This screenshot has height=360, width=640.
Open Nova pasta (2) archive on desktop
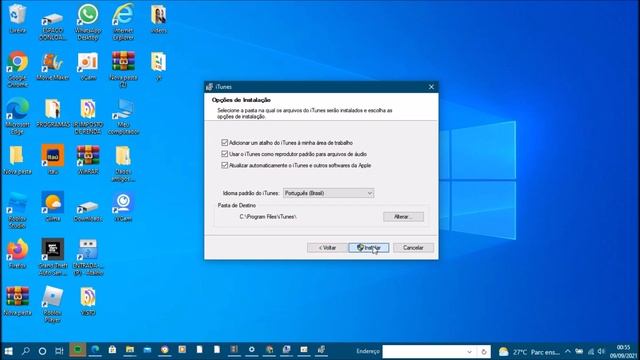click(x=123, y=69)
